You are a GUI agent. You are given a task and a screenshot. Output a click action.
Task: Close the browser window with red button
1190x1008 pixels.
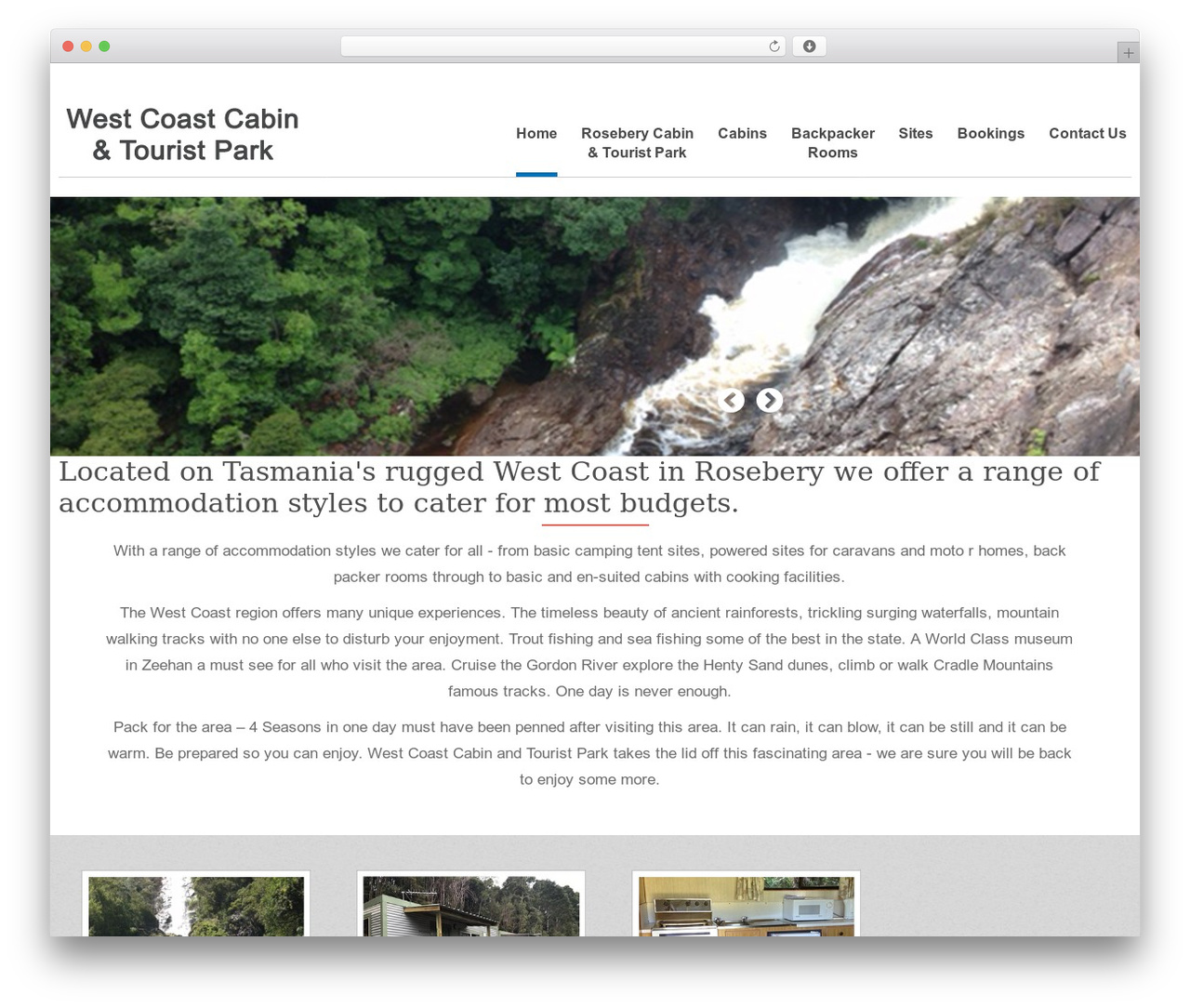click(68, 46)
